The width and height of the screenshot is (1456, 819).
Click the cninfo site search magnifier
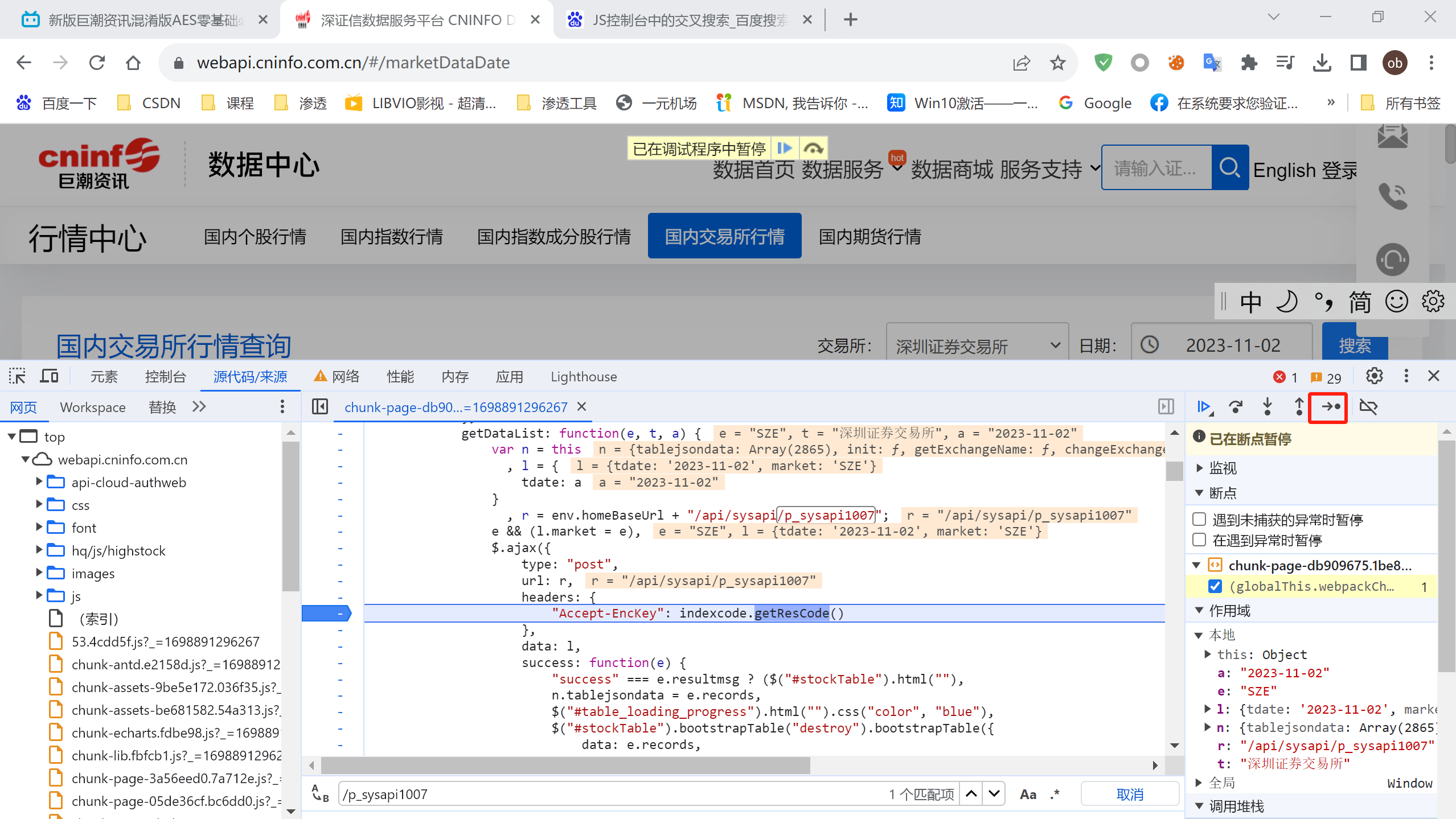tap(1230, 167)
